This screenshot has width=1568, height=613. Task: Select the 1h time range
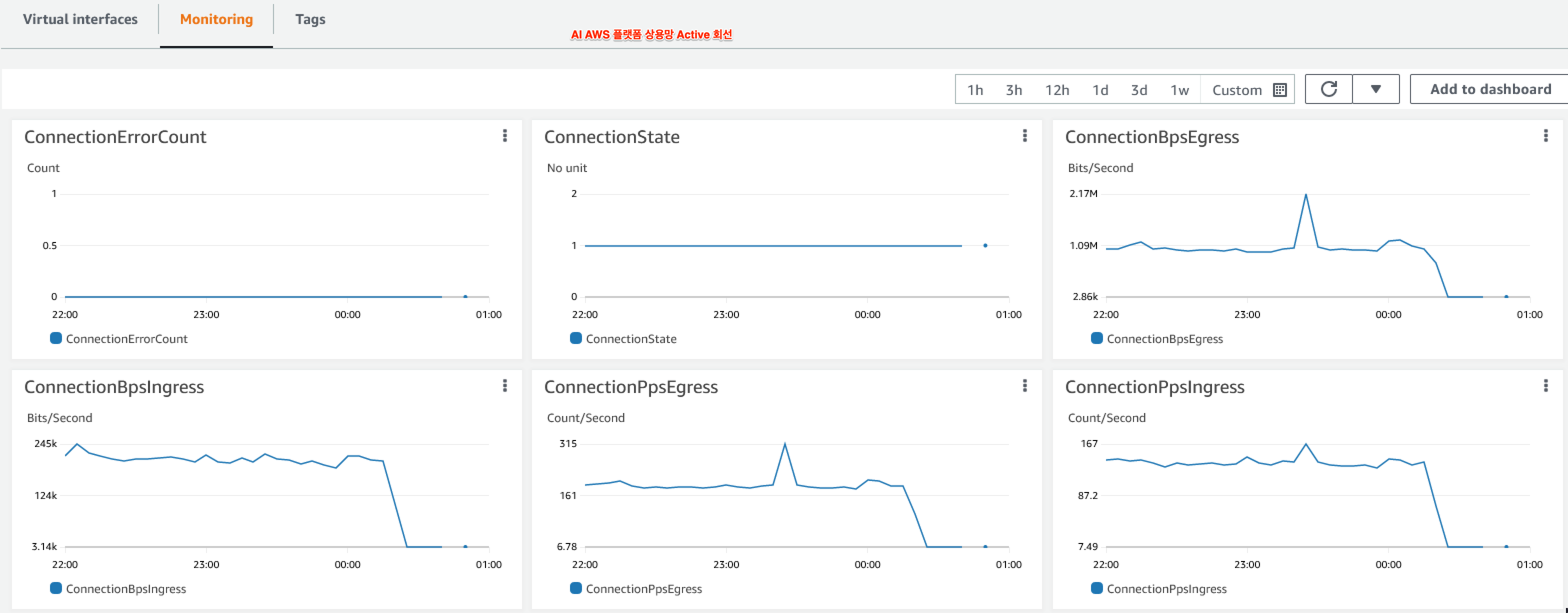click(974, 90)
